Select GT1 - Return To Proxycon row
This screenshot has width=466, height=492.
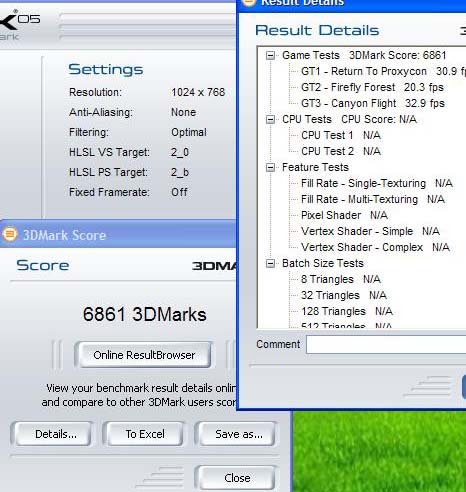[x=383, y=71]
